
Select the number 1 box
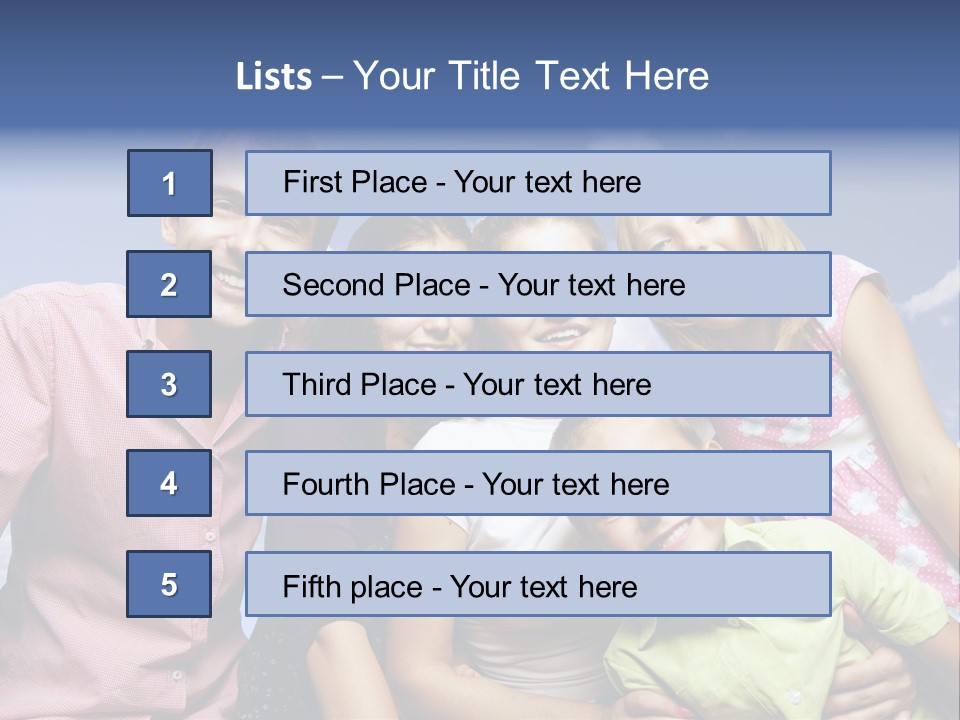pos(170,183)
